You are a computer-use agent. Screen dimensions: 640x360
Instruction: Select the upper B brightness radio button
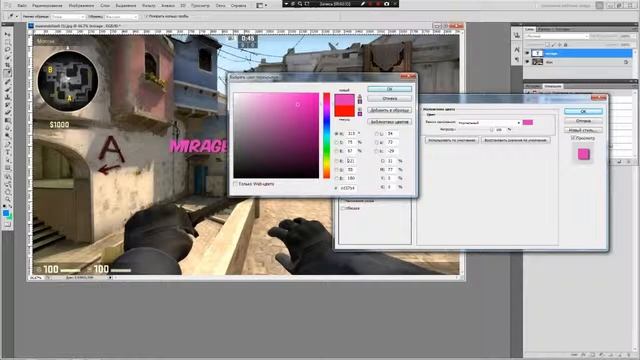(337, 151)
